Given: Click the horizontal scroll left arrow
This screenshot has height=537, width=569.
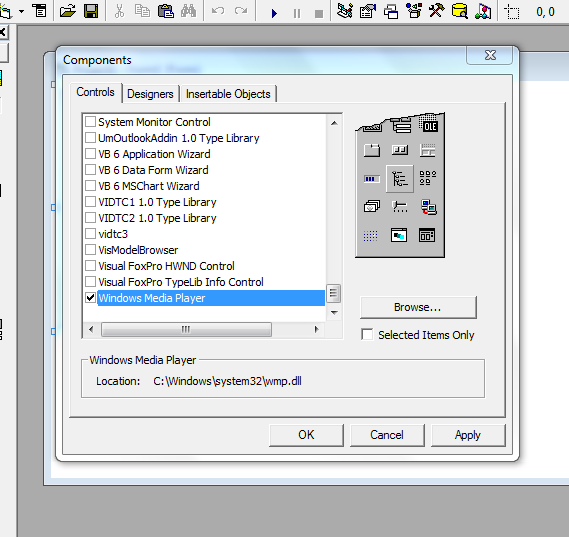Looking at the screenshot, I should (x=91, y=329).
